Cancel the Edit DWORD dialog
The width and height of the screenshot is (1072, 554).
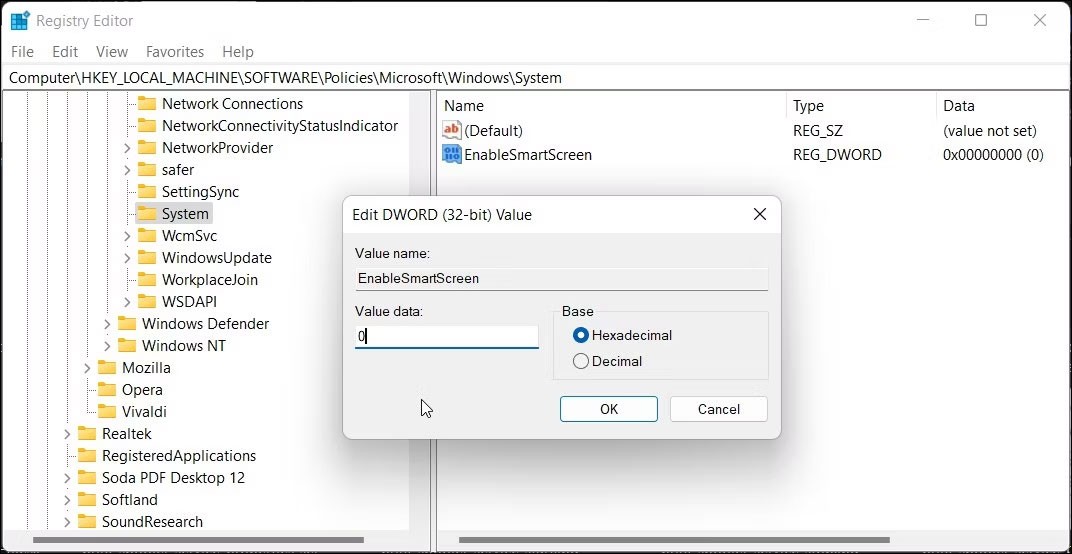718,409
